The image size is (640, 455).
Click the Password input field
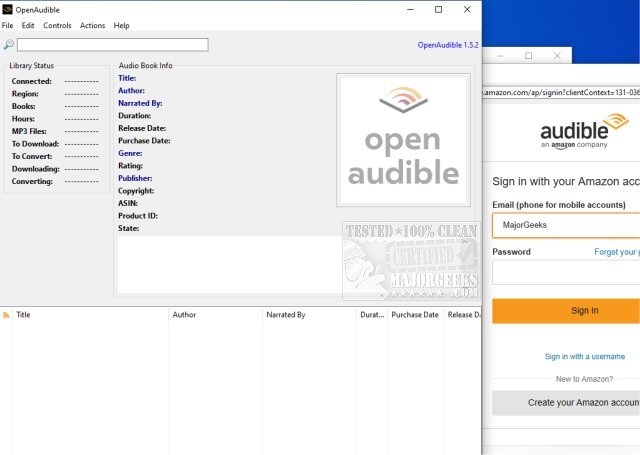tap(566, 272)
